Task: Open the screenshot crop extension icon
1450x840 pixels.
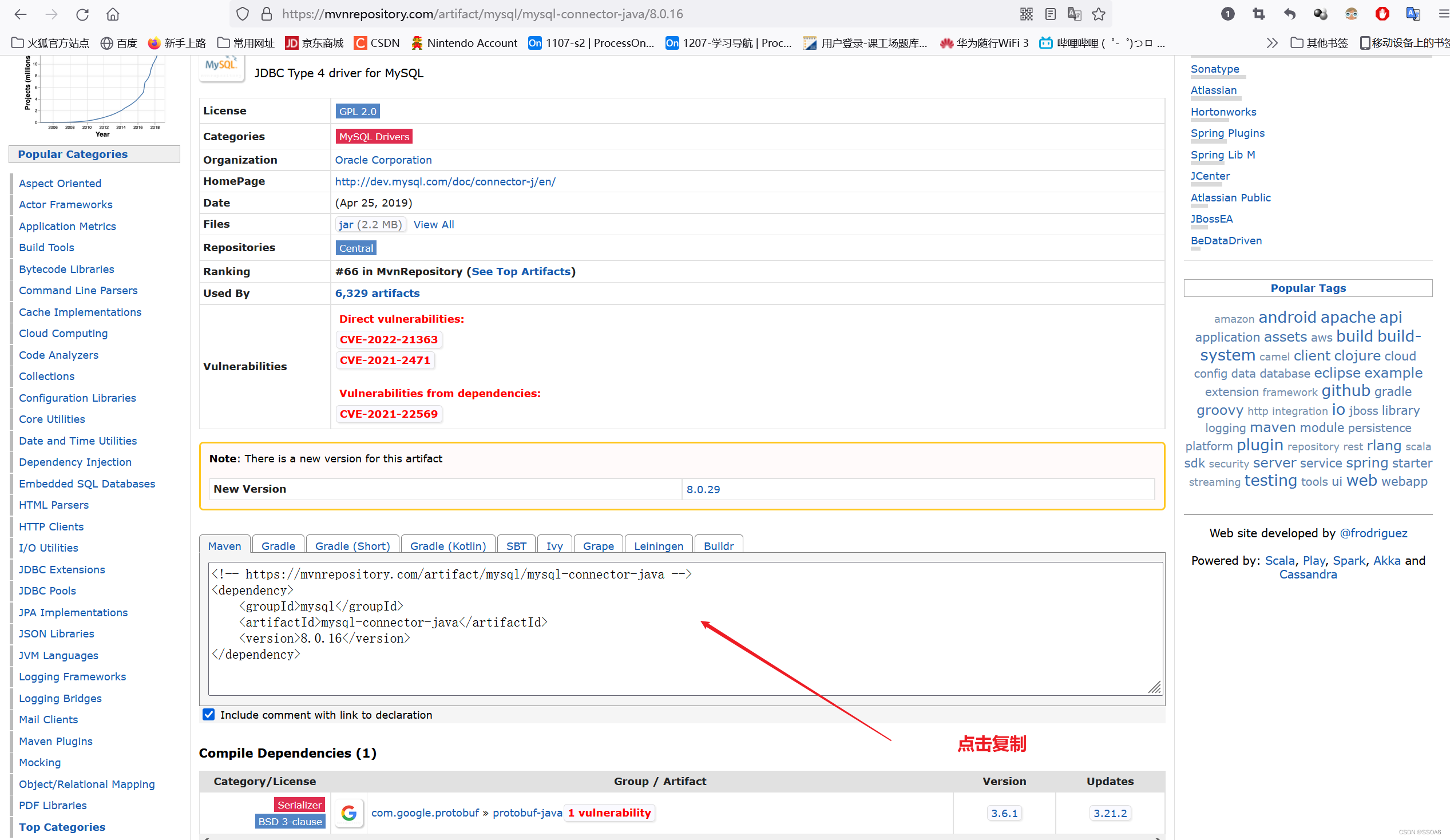Action: click(1258, 14)
